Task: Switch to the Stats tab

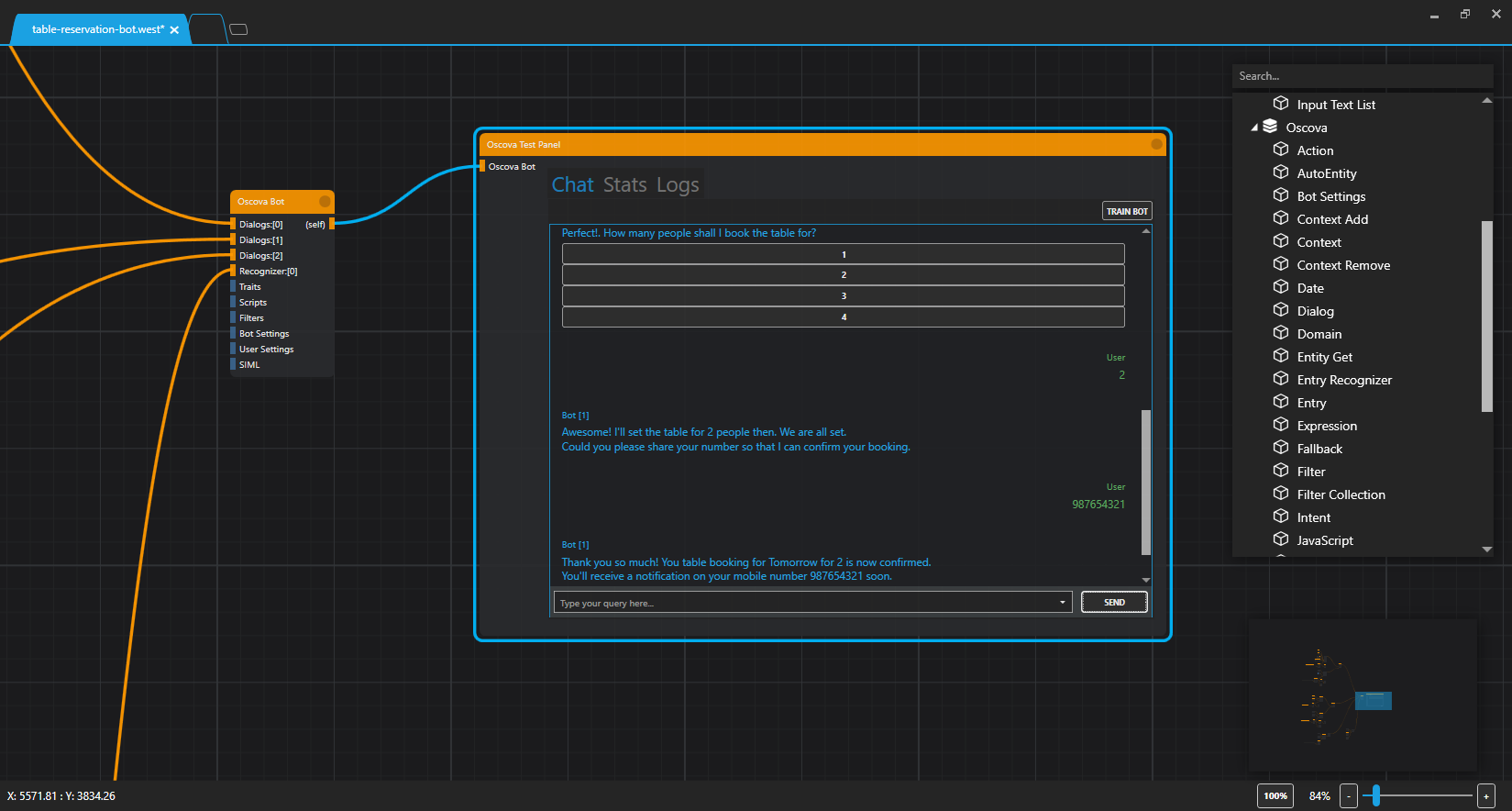Action: pyautogui.click(x=625, y=184)
